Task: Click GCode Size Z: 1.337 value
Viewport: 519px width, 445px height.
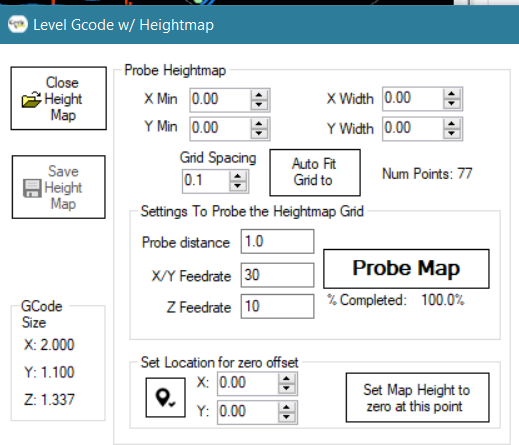Action: 49,400
